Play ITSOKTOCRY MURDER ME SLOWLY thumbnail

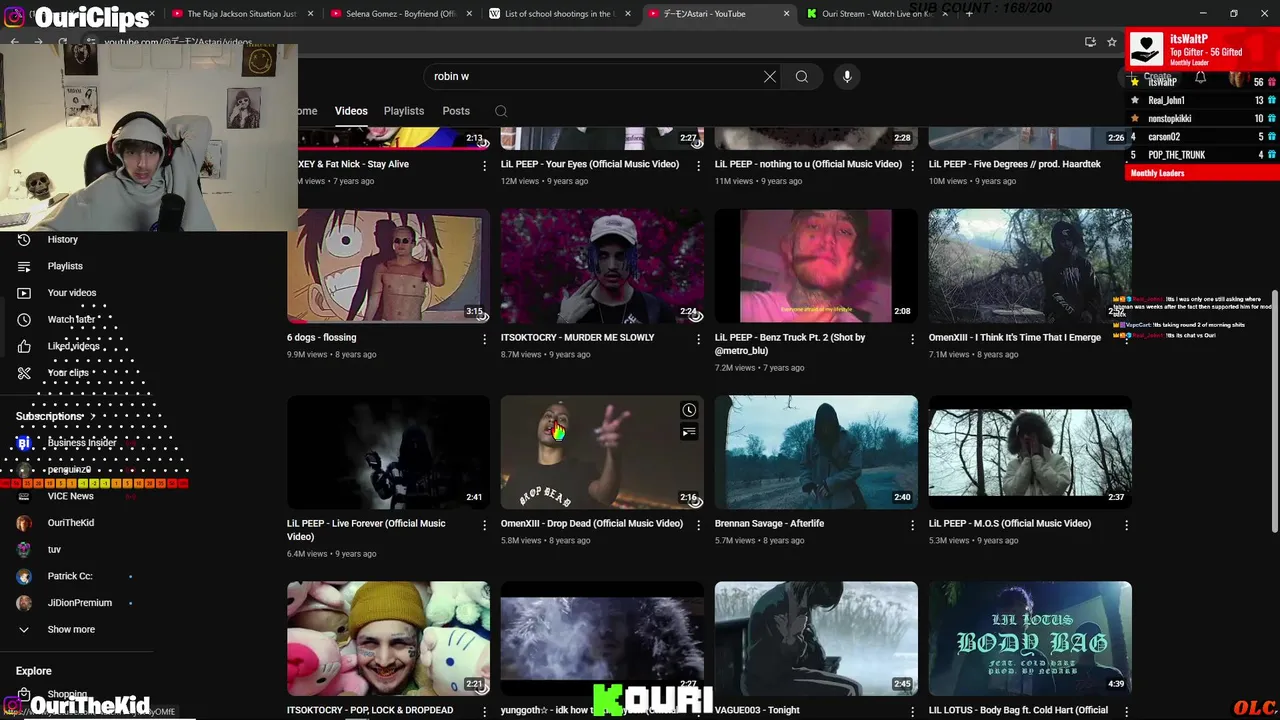pos(602,266)
